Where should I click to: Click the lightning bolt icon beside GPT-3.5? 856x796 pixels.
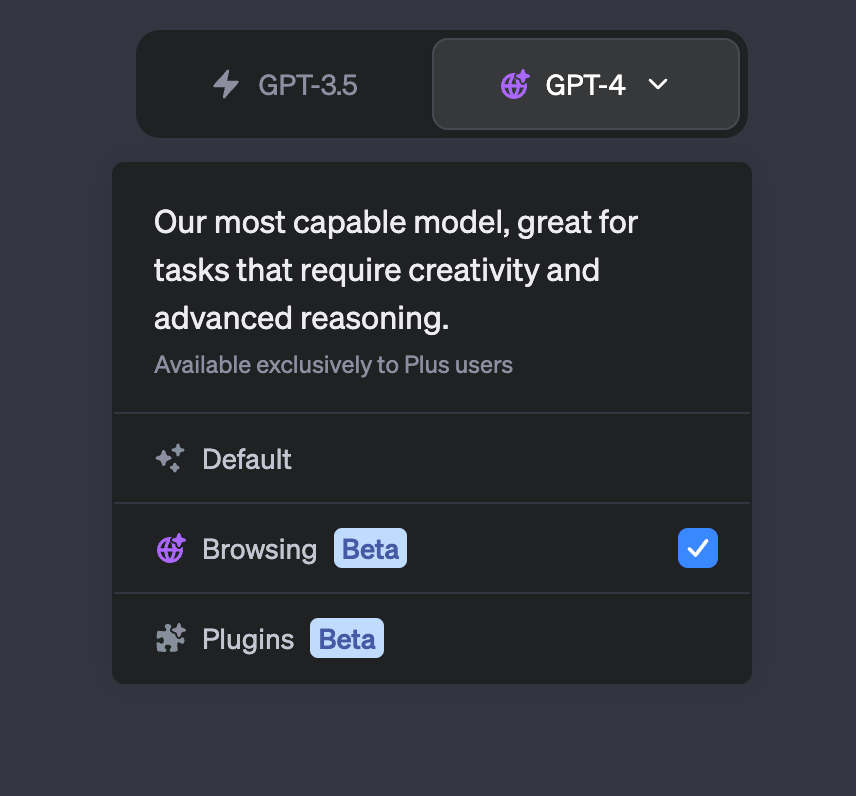(x=226, y=85)
